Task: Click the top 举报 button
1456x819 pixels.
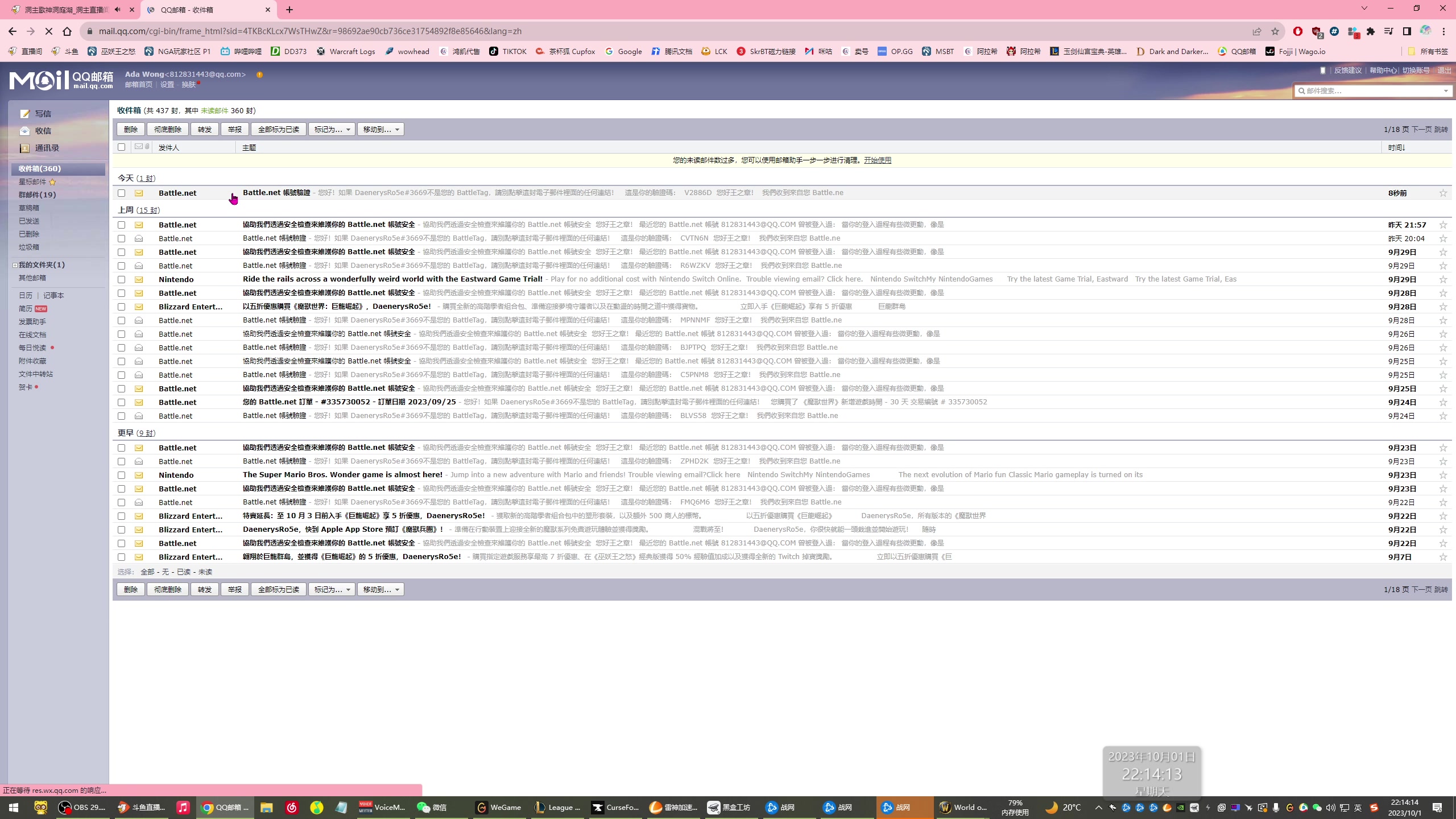Action: coord(235,130)
